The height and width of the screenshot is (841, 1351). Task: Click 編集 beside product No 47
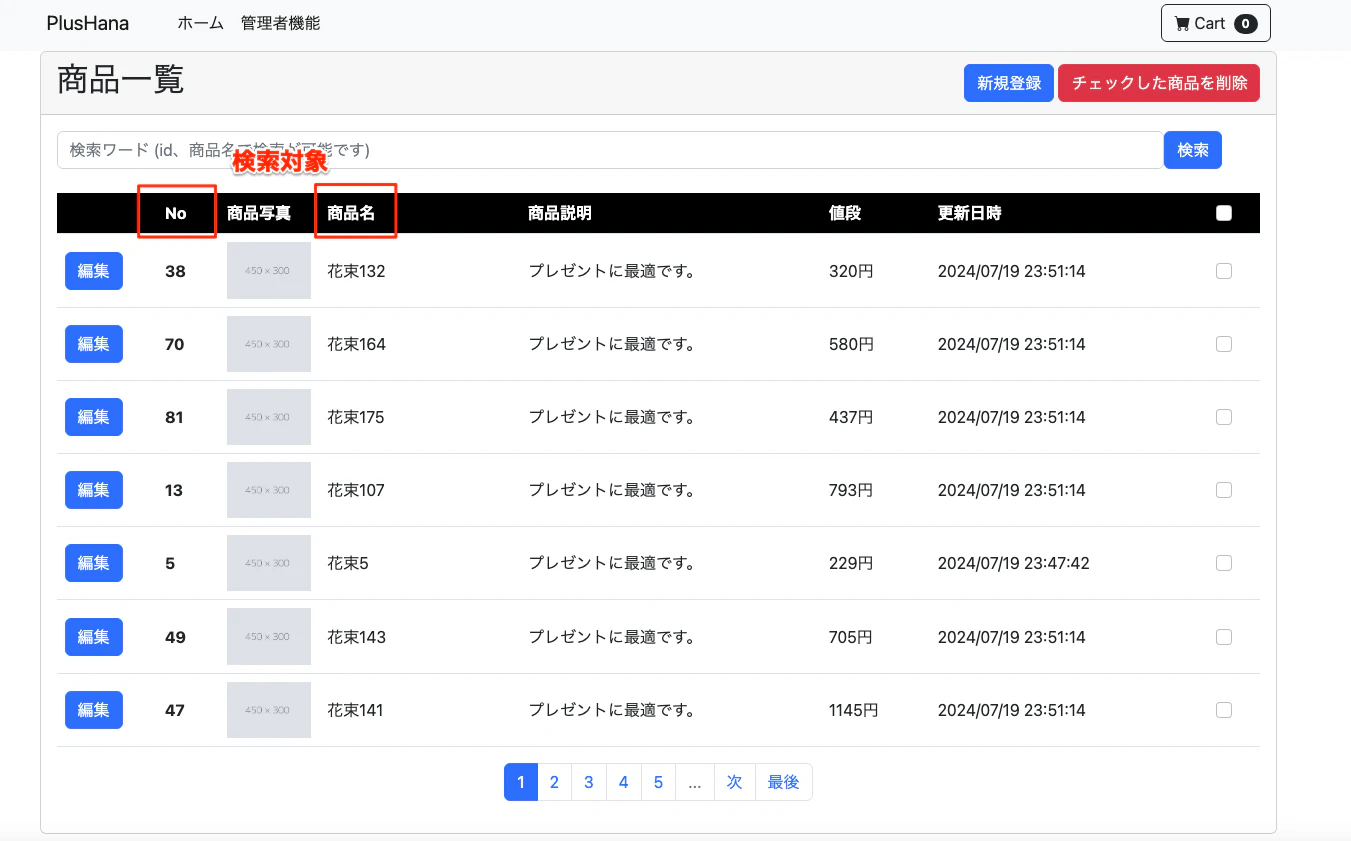coord(94,710)
